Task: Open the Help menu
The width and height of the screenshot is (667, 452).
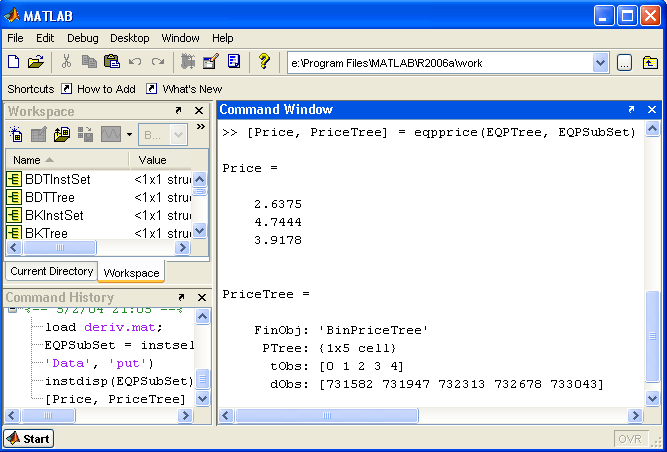Action: [222, 38]
